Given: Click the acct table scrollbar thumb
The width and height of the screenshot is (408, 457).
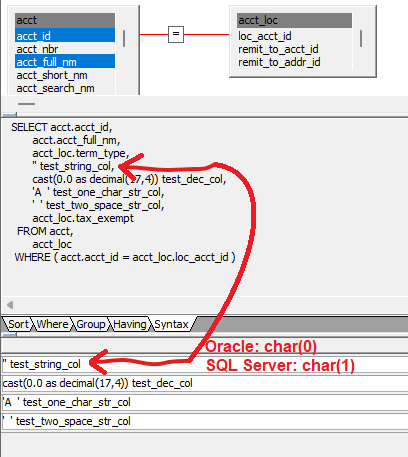Looking at the screenshot, I should [x=124, y=38].
